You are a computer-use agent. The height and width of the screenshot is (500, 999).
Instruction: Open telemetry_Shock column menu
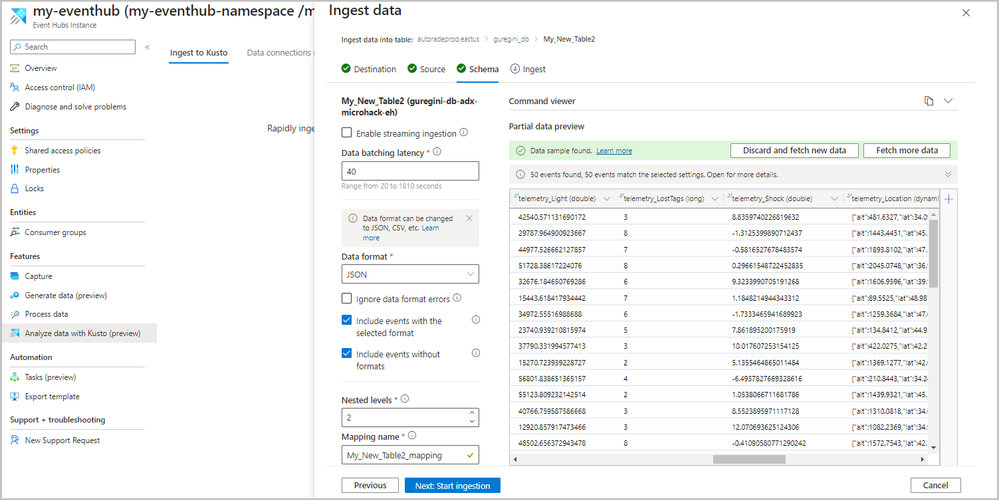coord(833,199)
